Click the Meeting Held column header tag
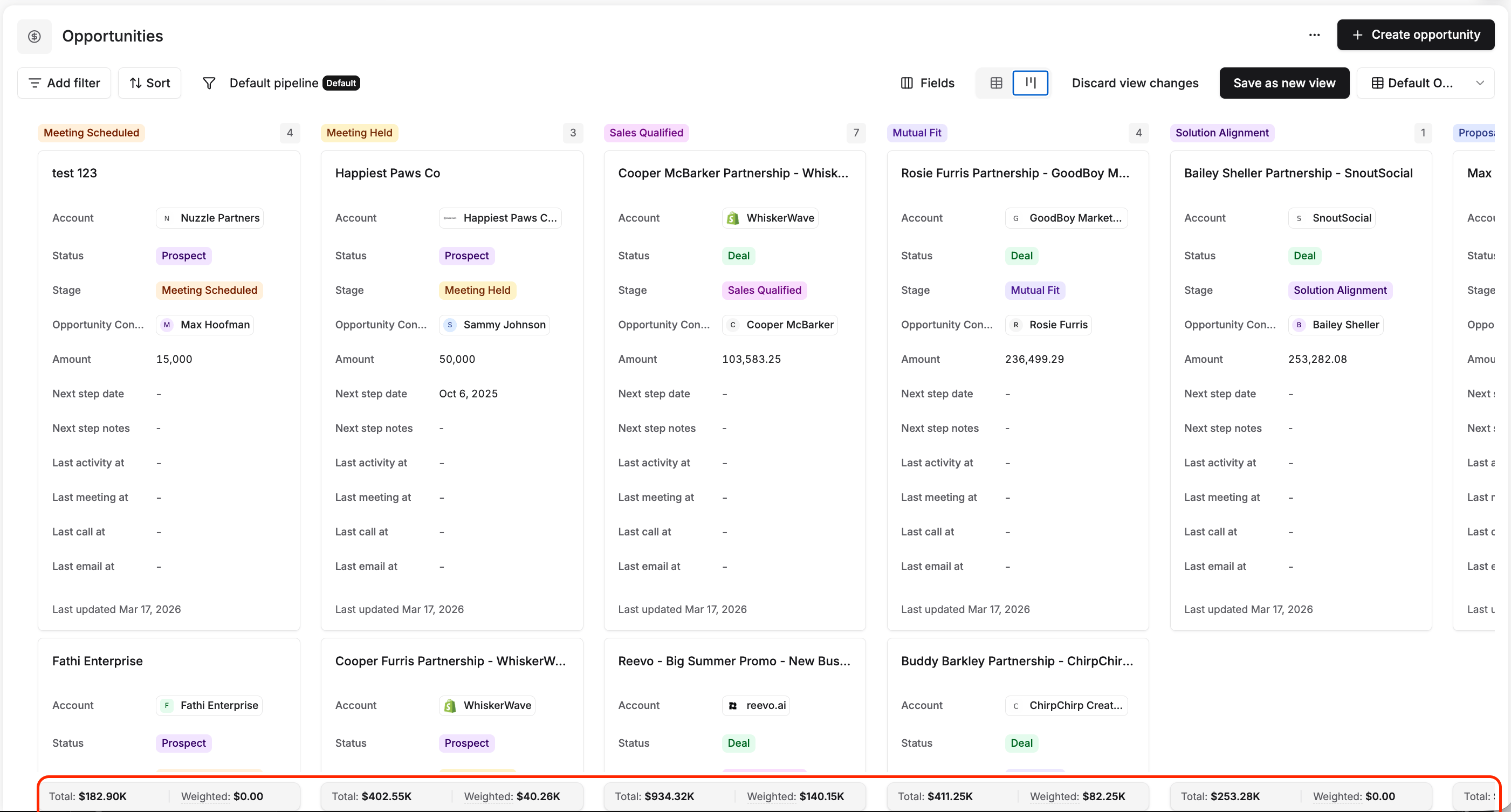Viewport: 1511px width, 812px height. (x=359, y=133)
